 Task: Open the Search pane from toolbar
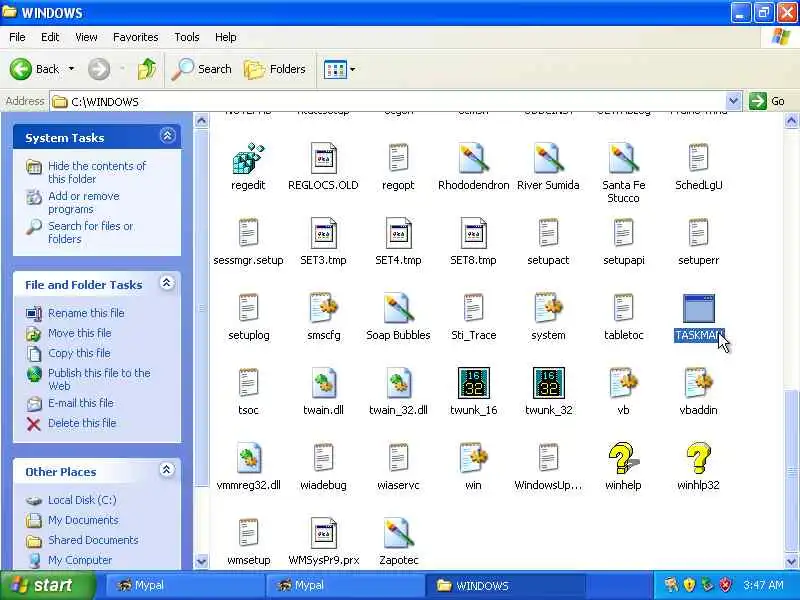coord(202,69)
